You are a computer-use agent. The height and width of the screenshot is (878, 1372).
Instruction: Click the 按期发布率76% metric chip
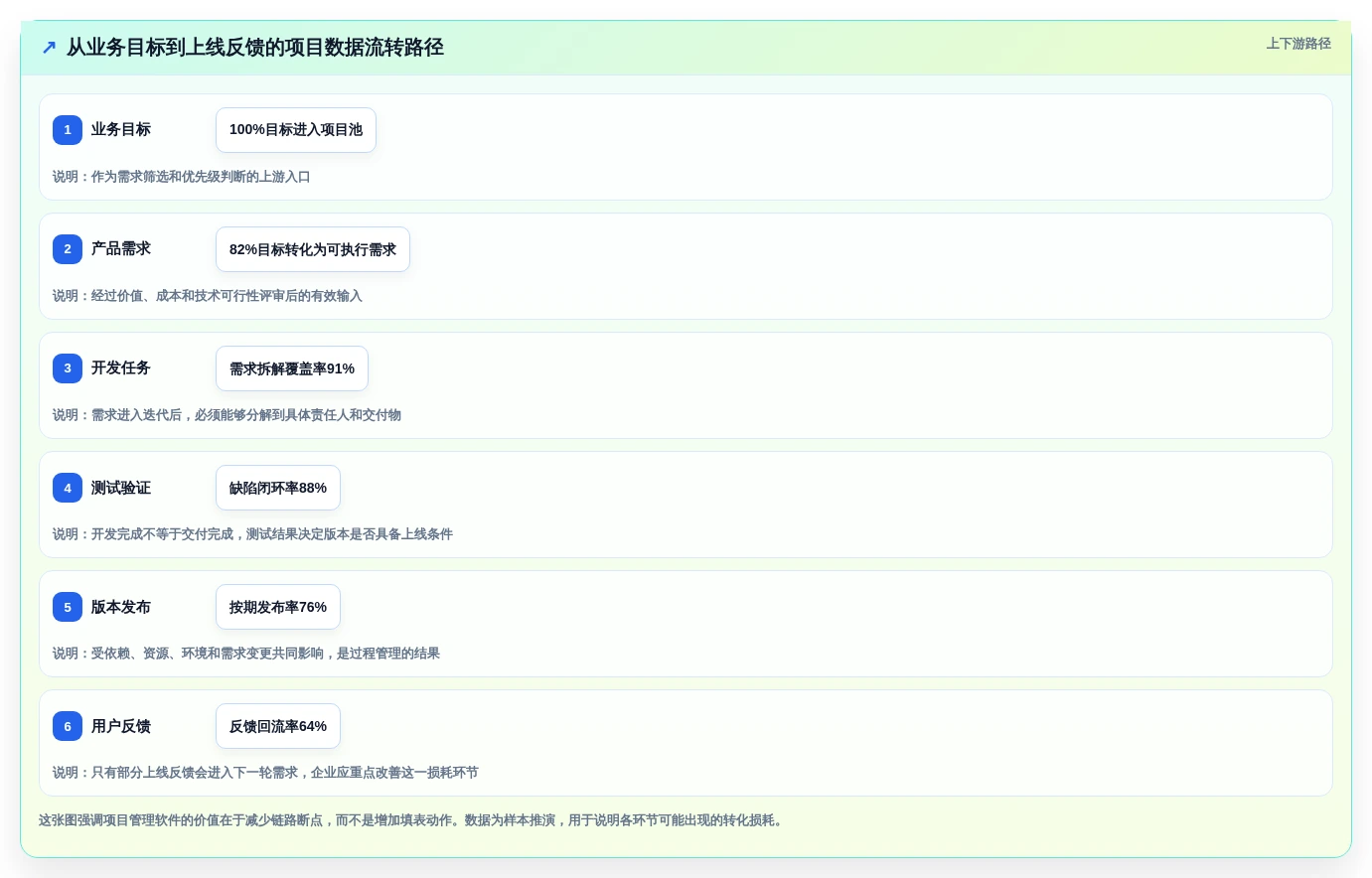coord(278,607)
